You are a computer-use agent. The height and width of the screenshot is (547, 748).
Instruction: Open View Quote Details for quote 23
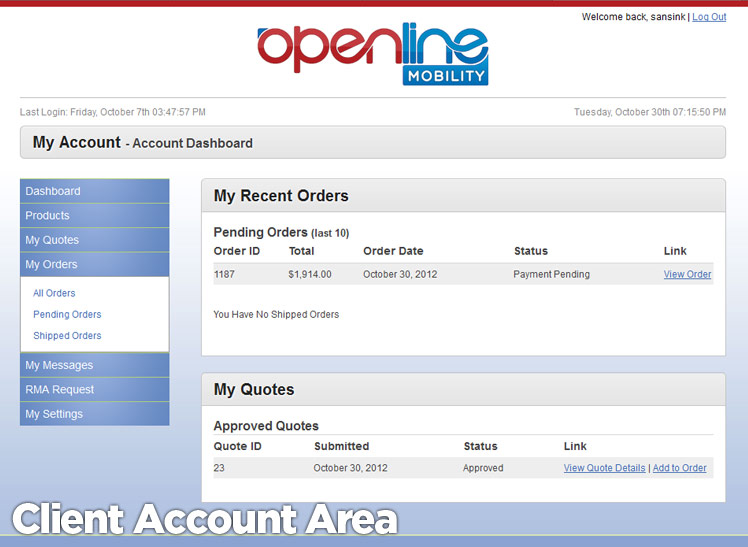(x=604, y=468)
